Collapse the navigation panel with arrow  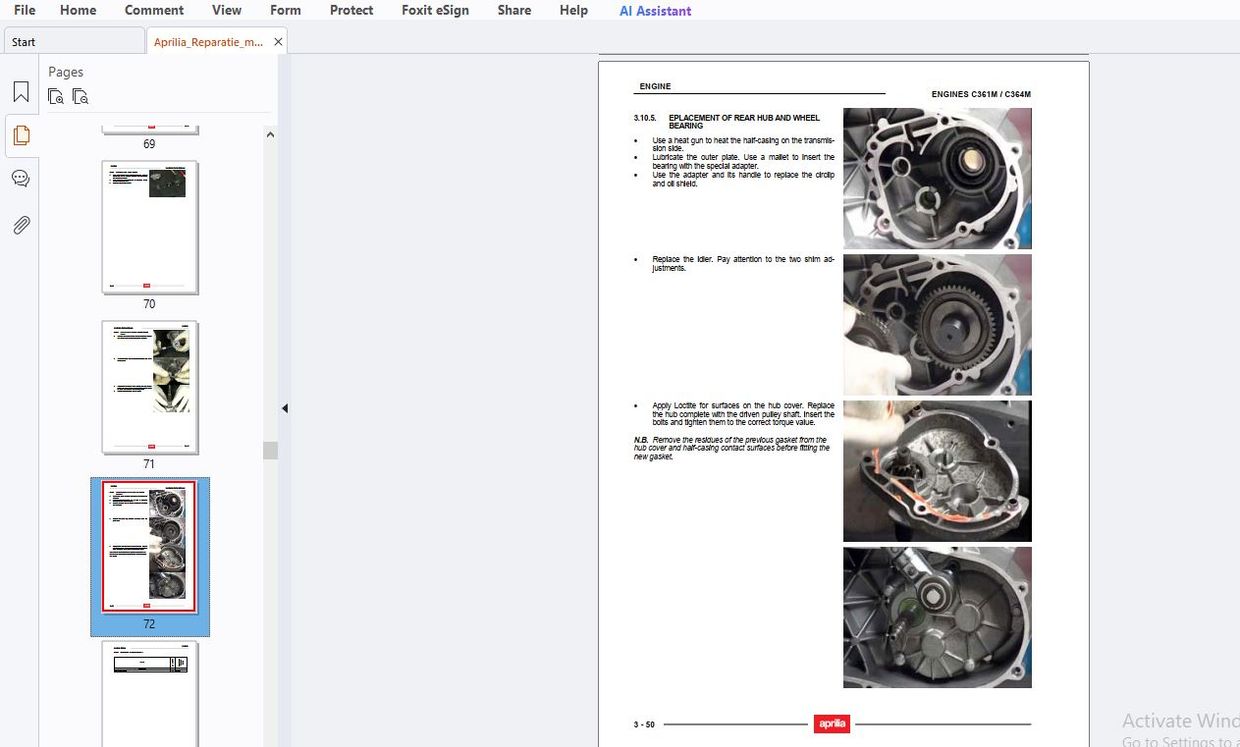(284, 408)
